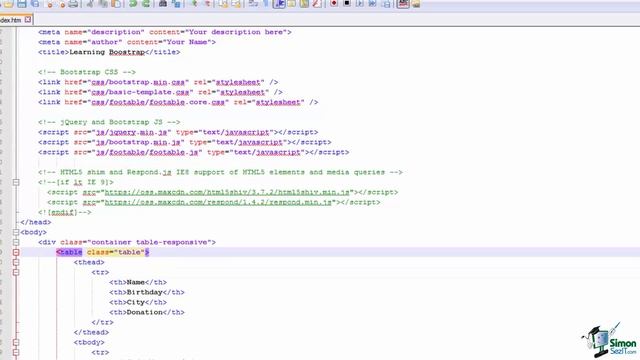Start macro recording with the red dot

pos(334,3)
